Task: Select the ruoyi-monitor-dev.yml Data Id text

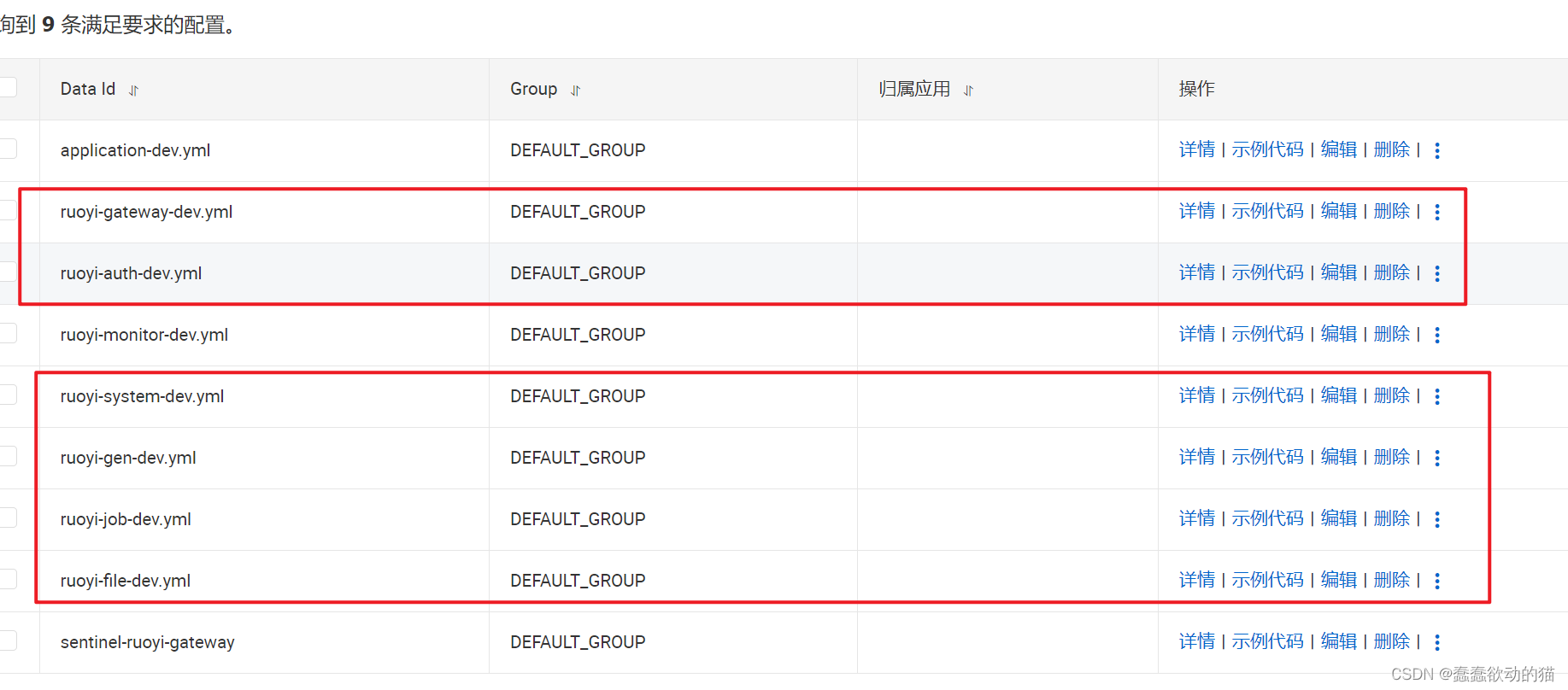Action: [144, 335]
